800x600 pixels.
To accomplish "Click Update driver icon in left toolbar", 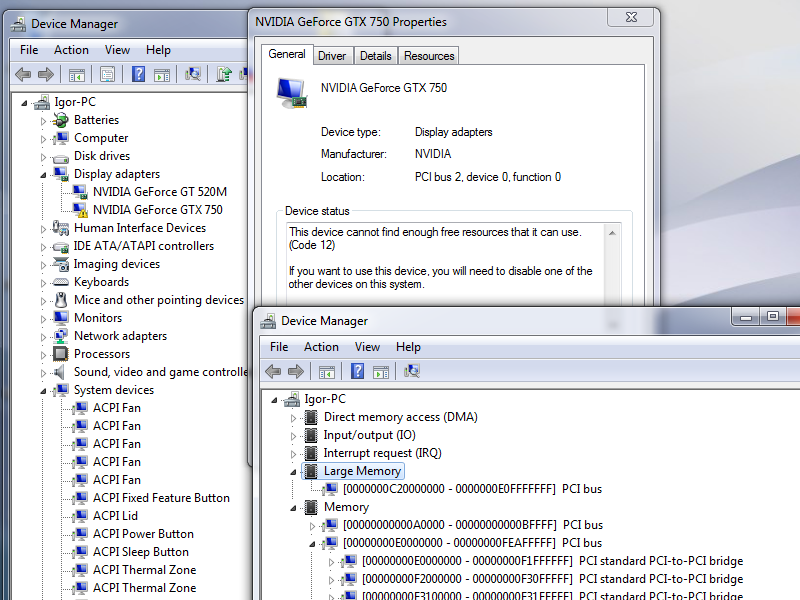I will click(223, 74).
